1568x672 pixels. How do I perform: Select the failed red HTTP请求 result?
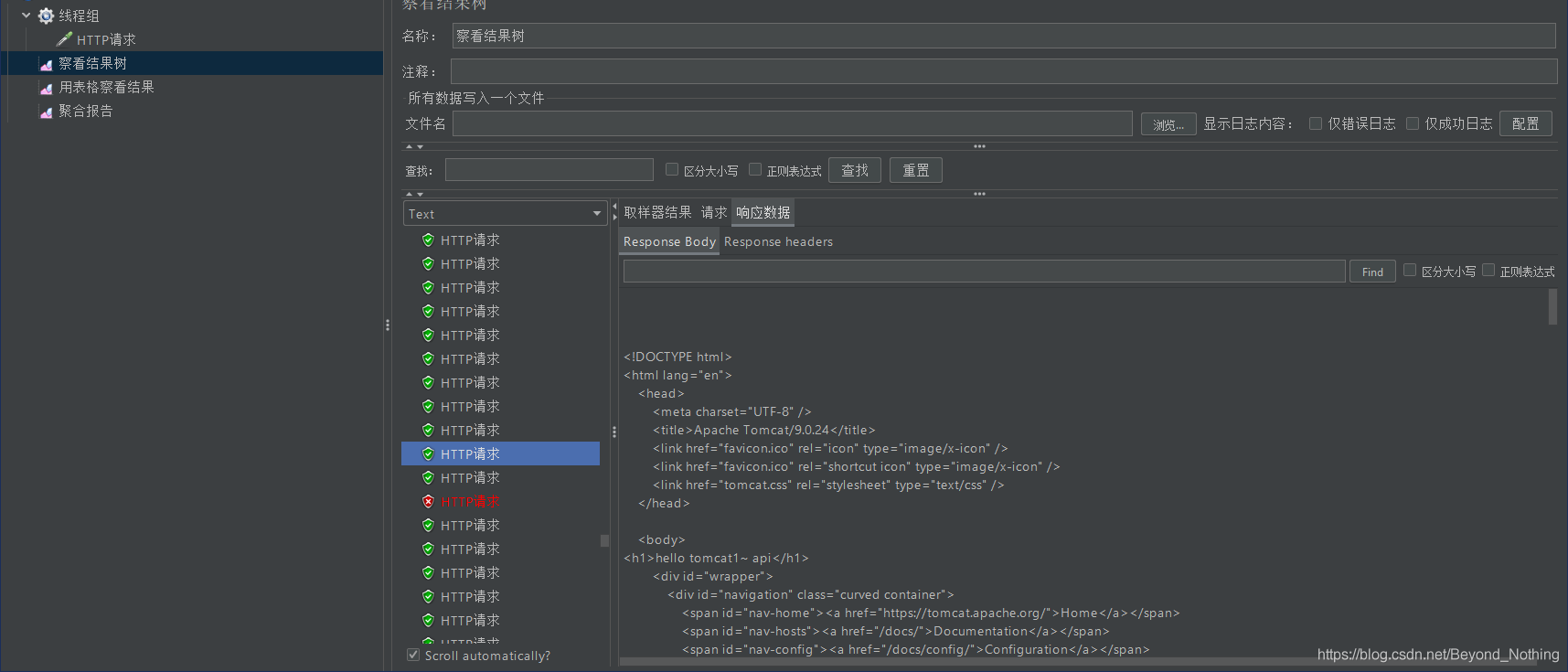tap(470, 501)
